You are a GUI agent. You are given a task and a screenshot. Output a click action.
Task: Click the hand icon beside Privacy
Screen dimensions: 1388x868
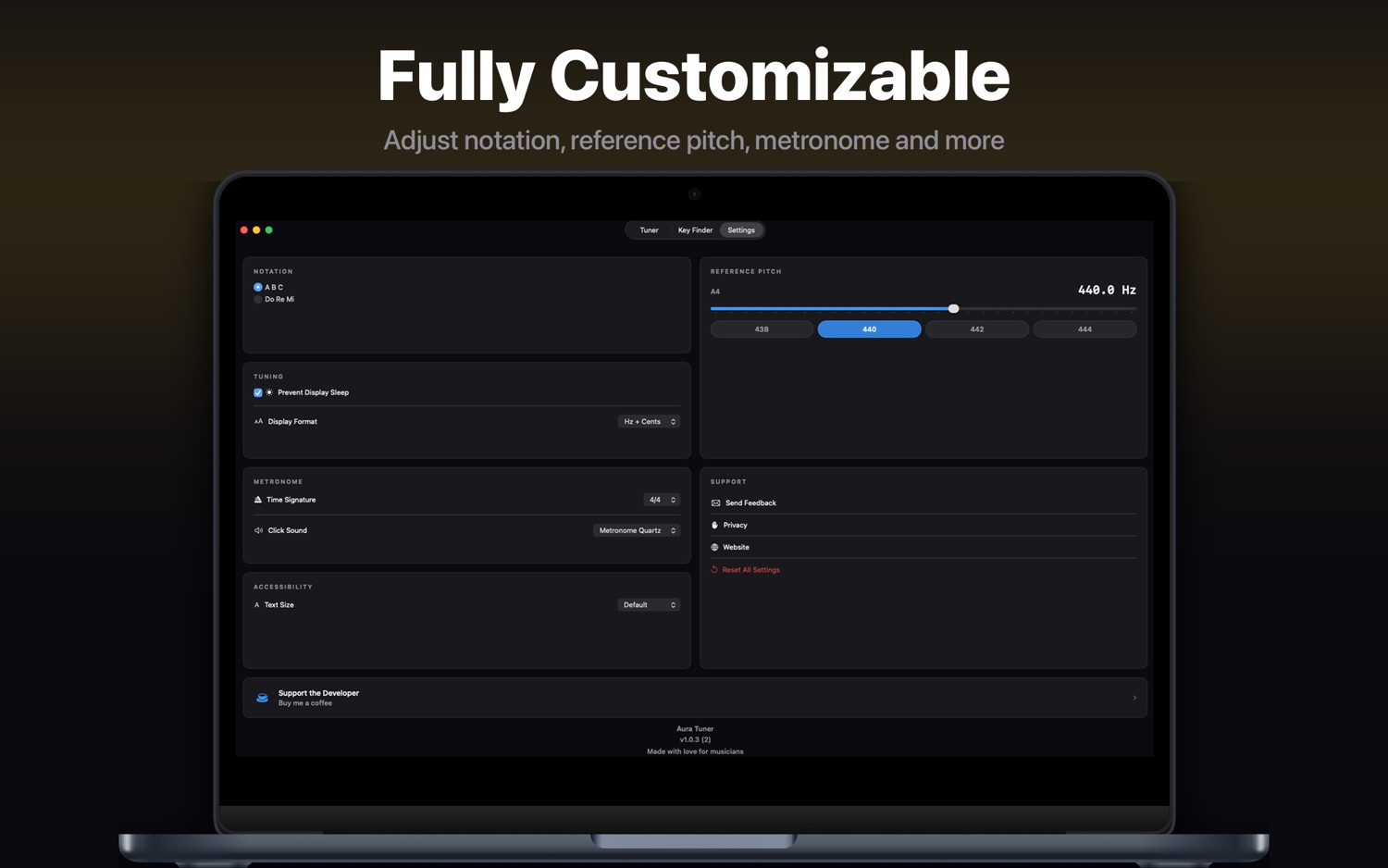(x=714, y=525)
